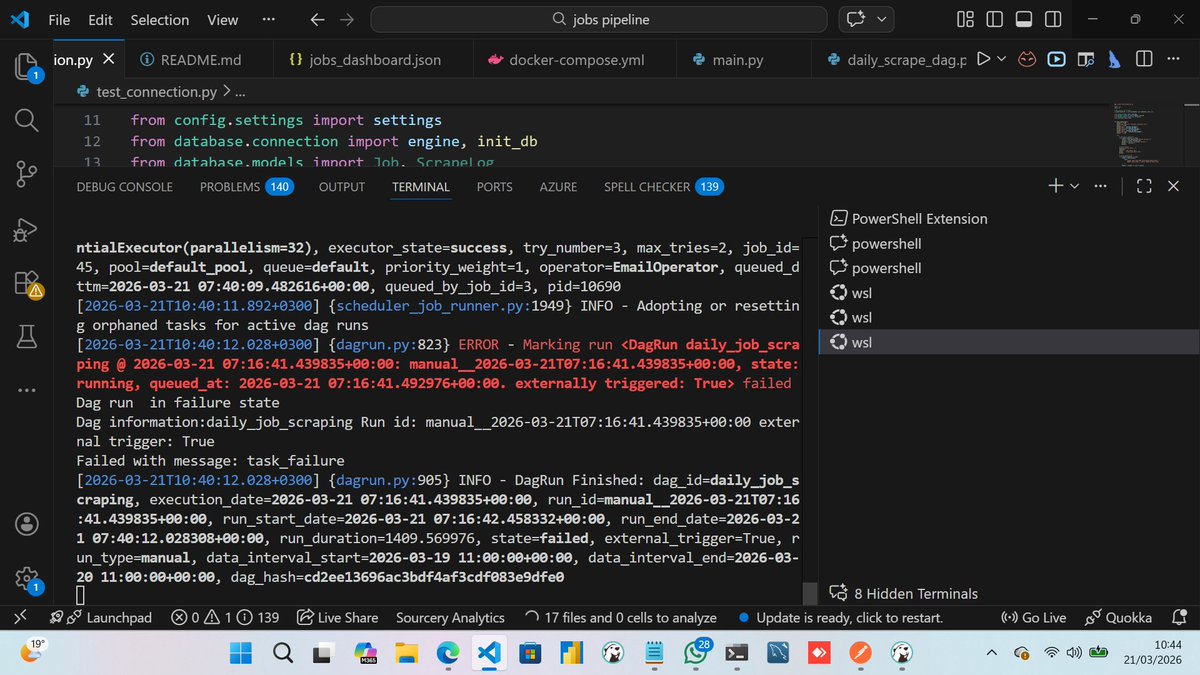Expand the run options dropdown
1200x675 pixels.
point(1003,60)
